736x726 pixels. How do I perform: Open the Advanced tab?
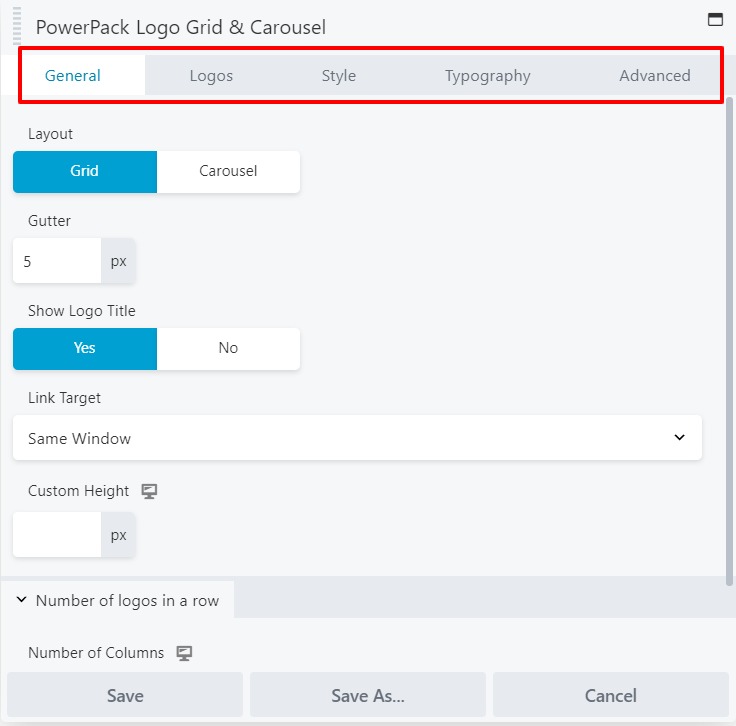654,76
